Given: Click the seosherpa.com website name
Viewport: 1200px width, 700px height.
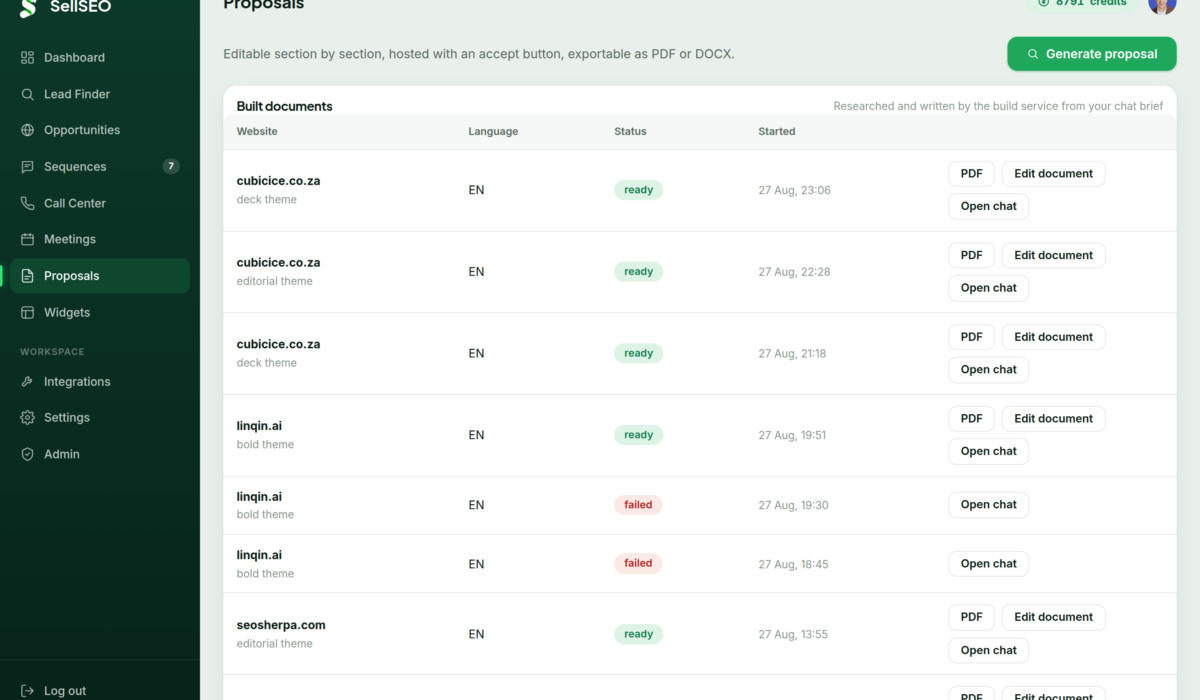Looking at the screenshot, I should click(x=281, y=625).
